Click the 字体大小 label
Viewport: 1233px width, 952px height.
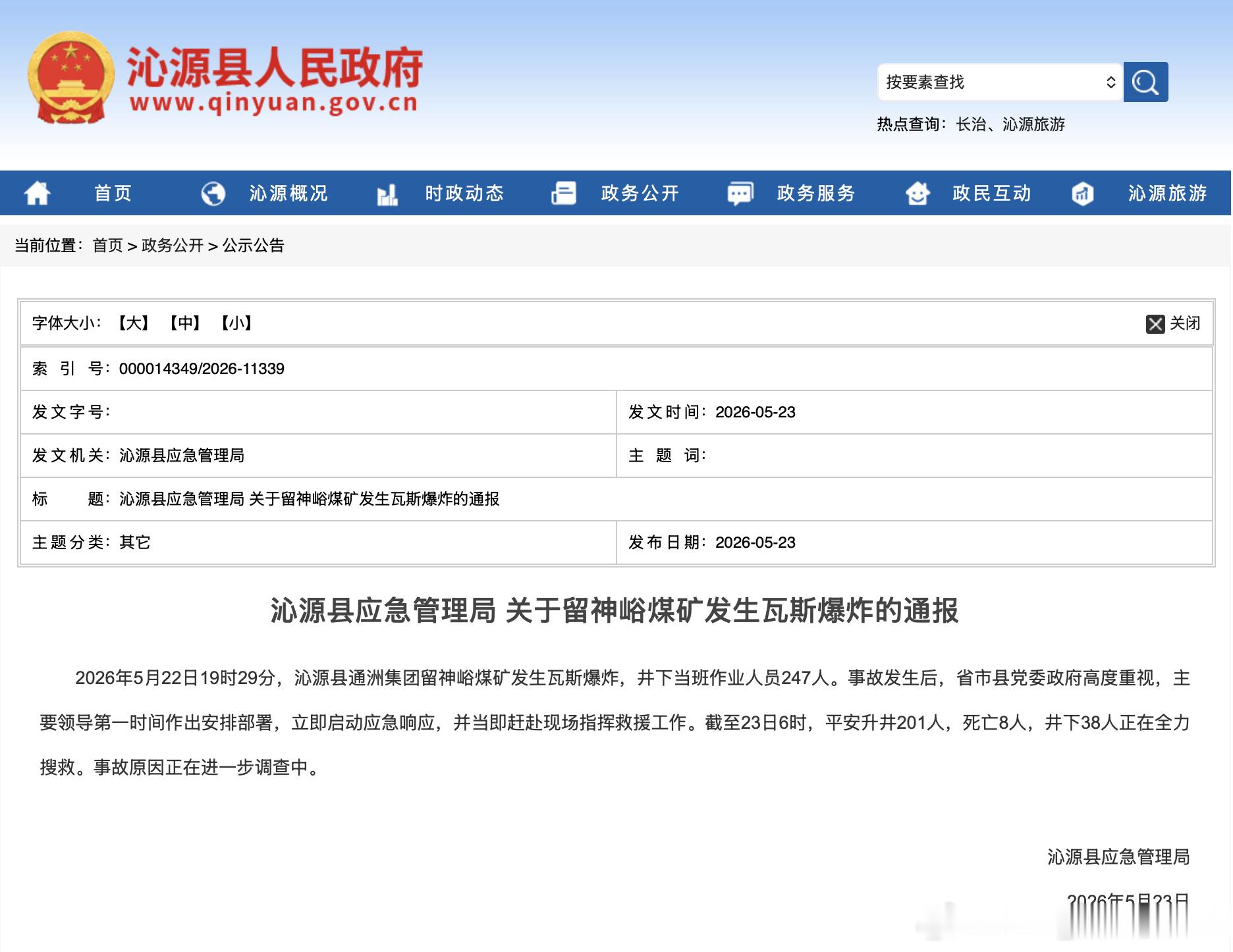(x=67, y=323)
